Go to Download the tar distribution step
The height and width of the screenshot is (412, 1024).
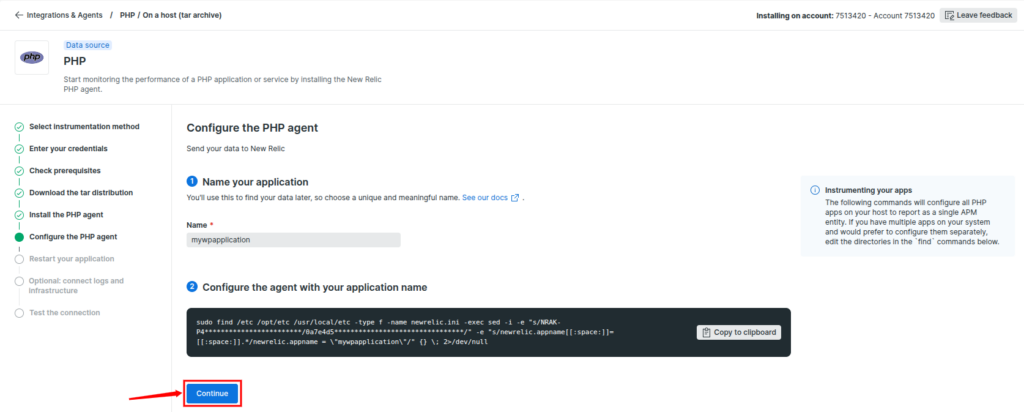81,193
